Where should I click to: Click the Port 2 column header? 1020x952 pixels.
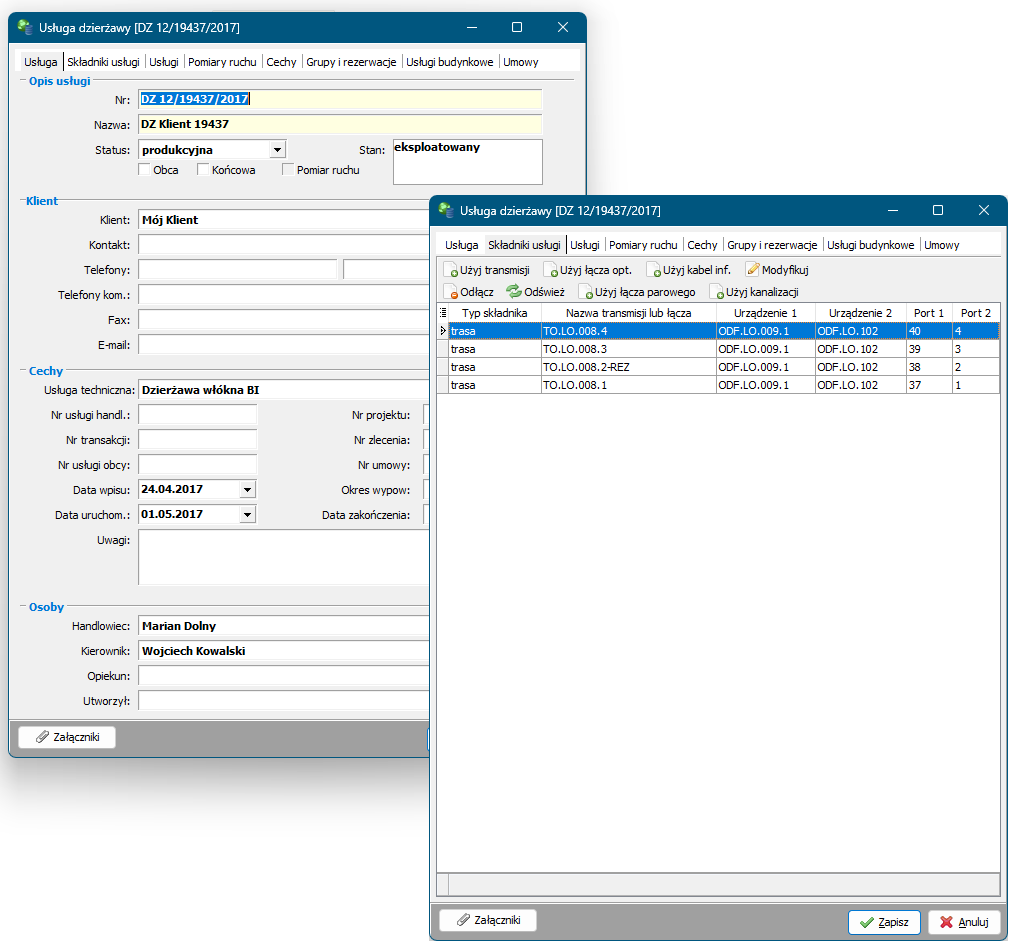click(976, 313)
